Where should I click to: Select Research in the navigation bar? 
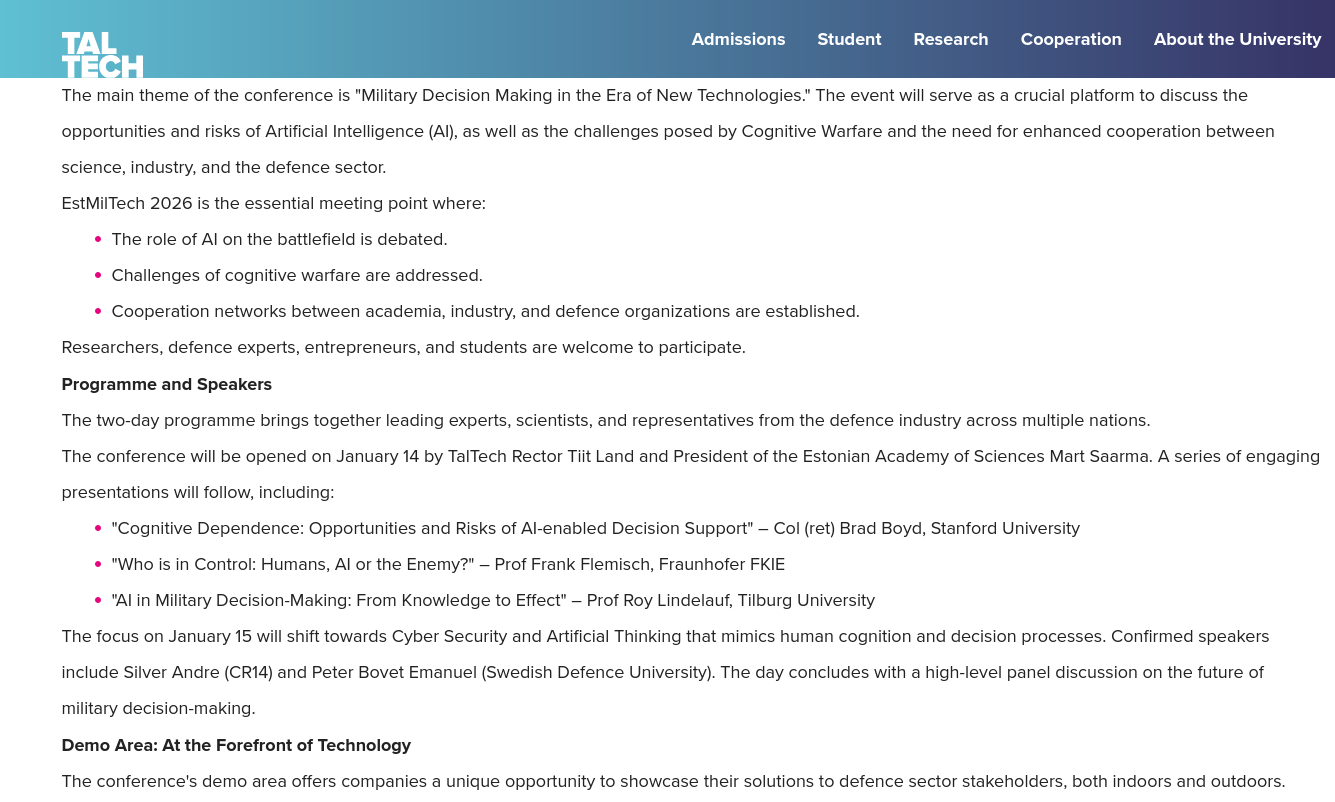click(950, 39)
